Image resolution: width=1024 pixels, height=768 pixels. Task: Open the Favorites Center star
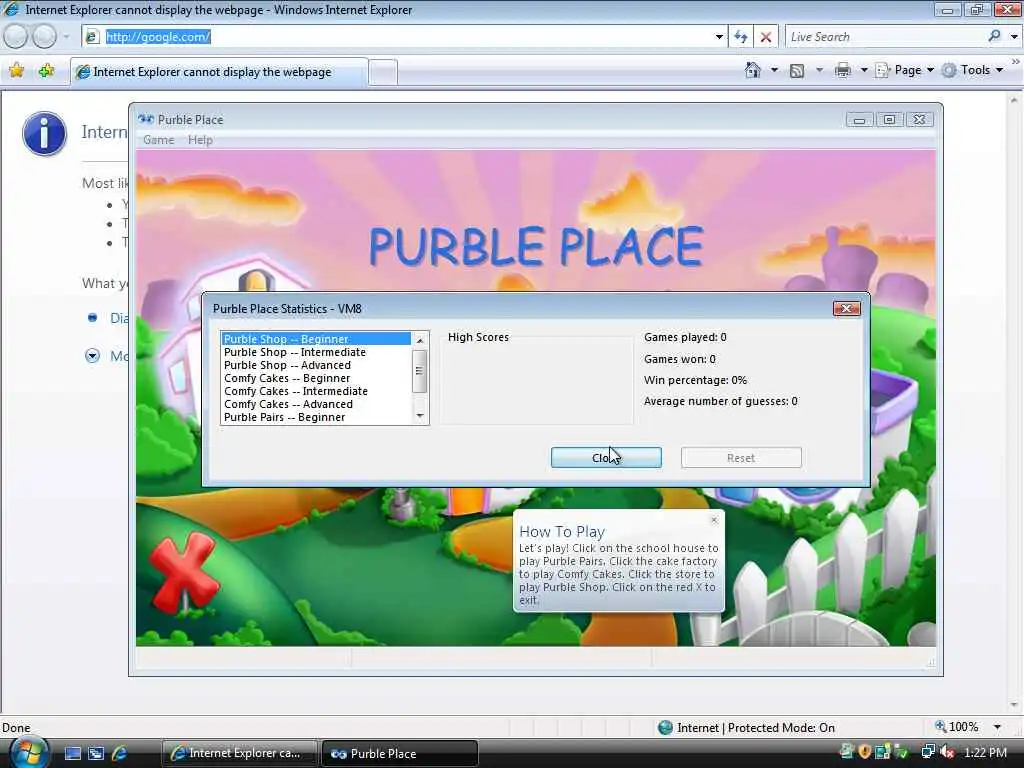click(x=16, y=71)
